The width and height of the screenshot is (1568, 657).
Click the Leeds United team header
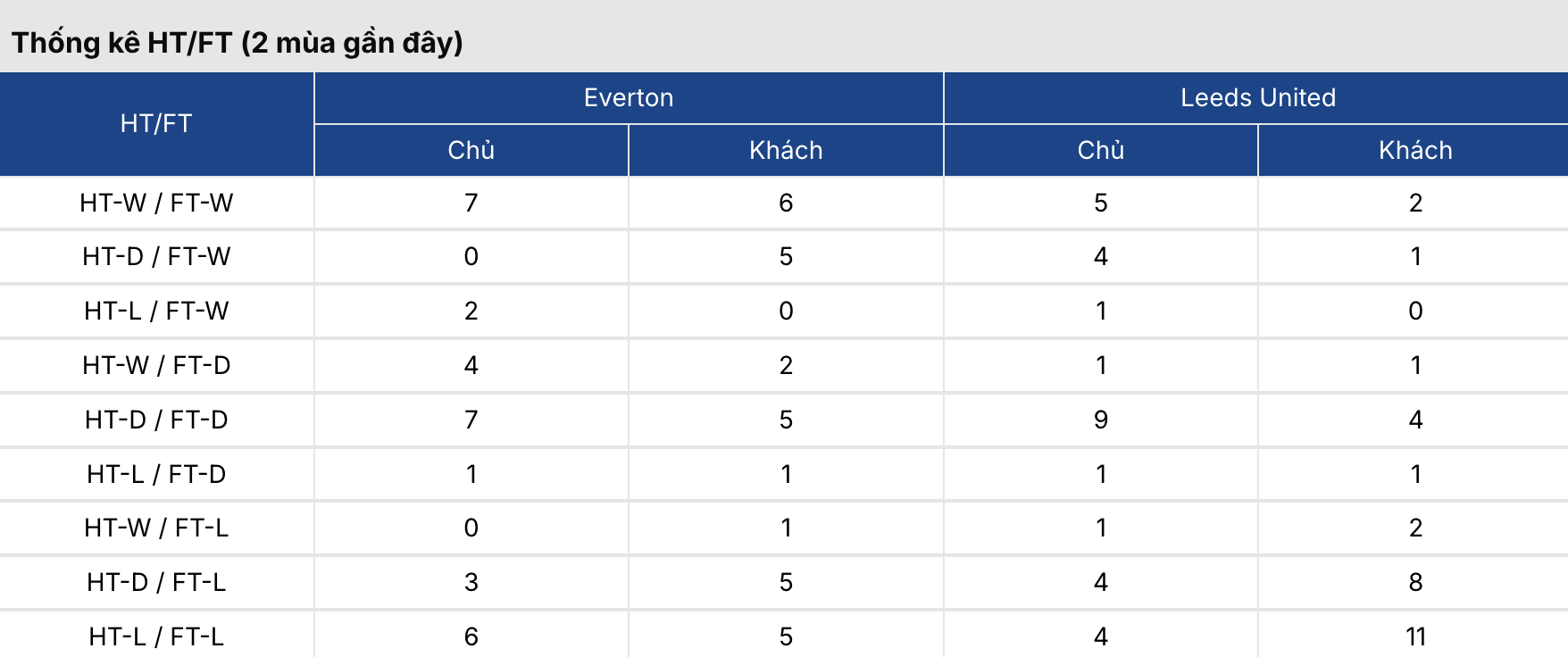point(1257,97)
